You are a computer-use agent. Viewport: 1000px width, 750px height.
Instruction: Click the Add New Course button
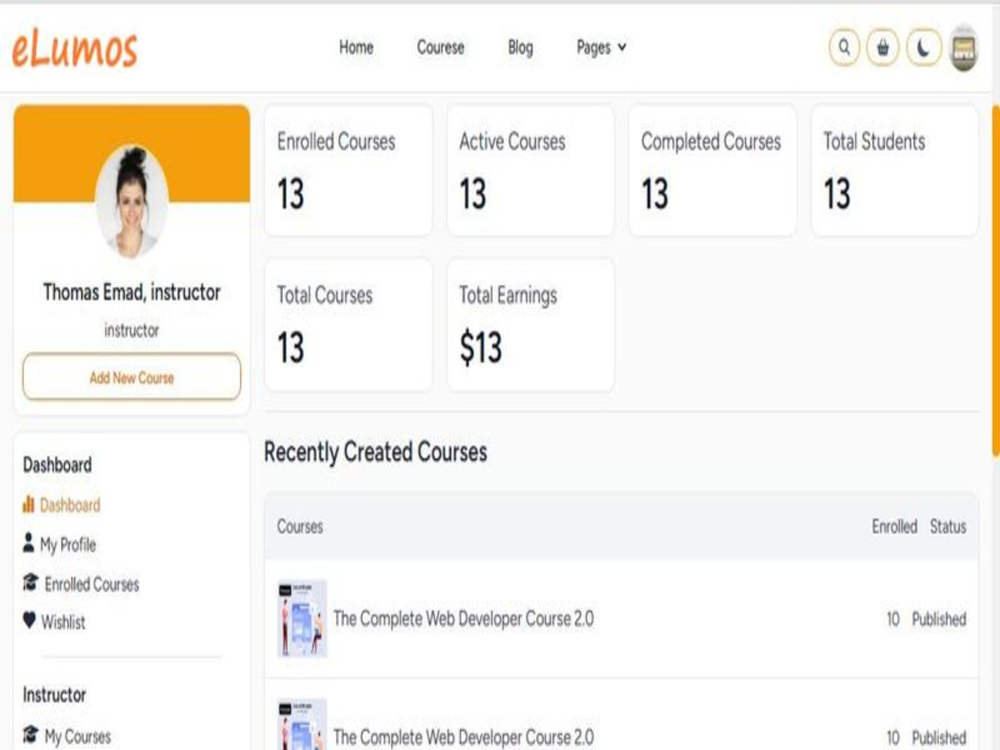[x=131, y=378]
